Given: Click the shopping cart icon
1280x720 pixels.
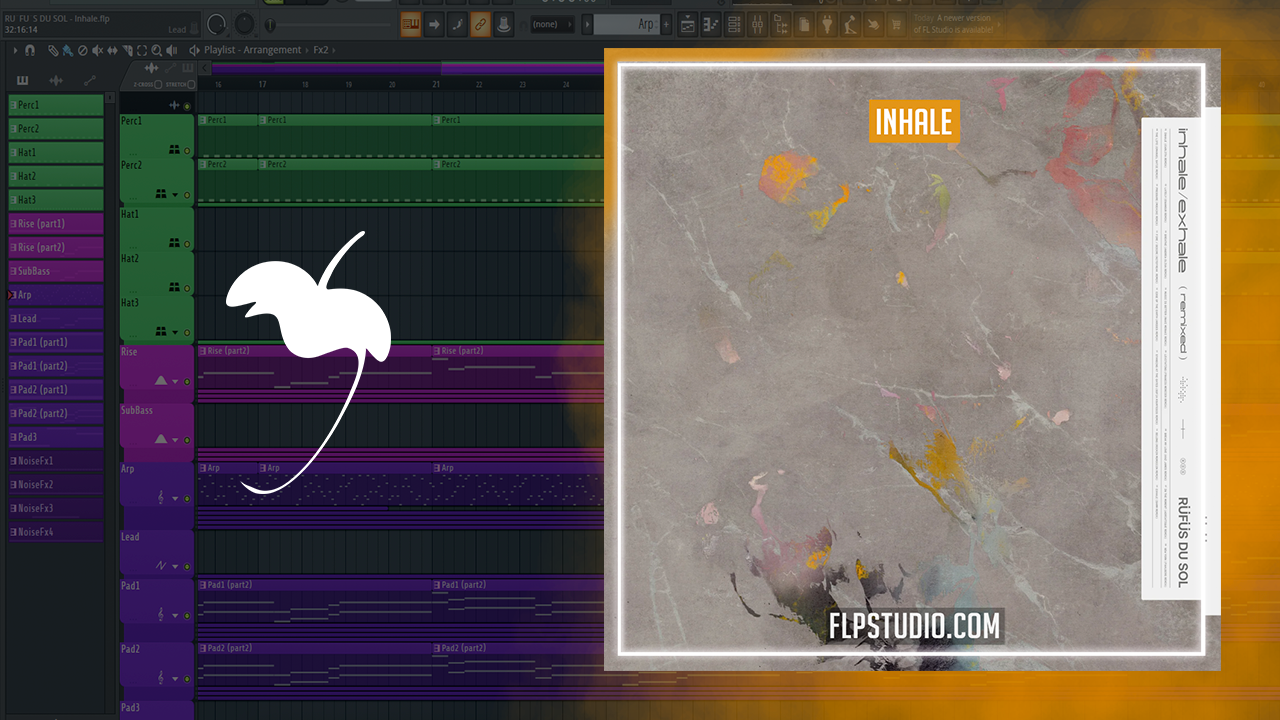Looking at the screenshot, I should point(895,24).
